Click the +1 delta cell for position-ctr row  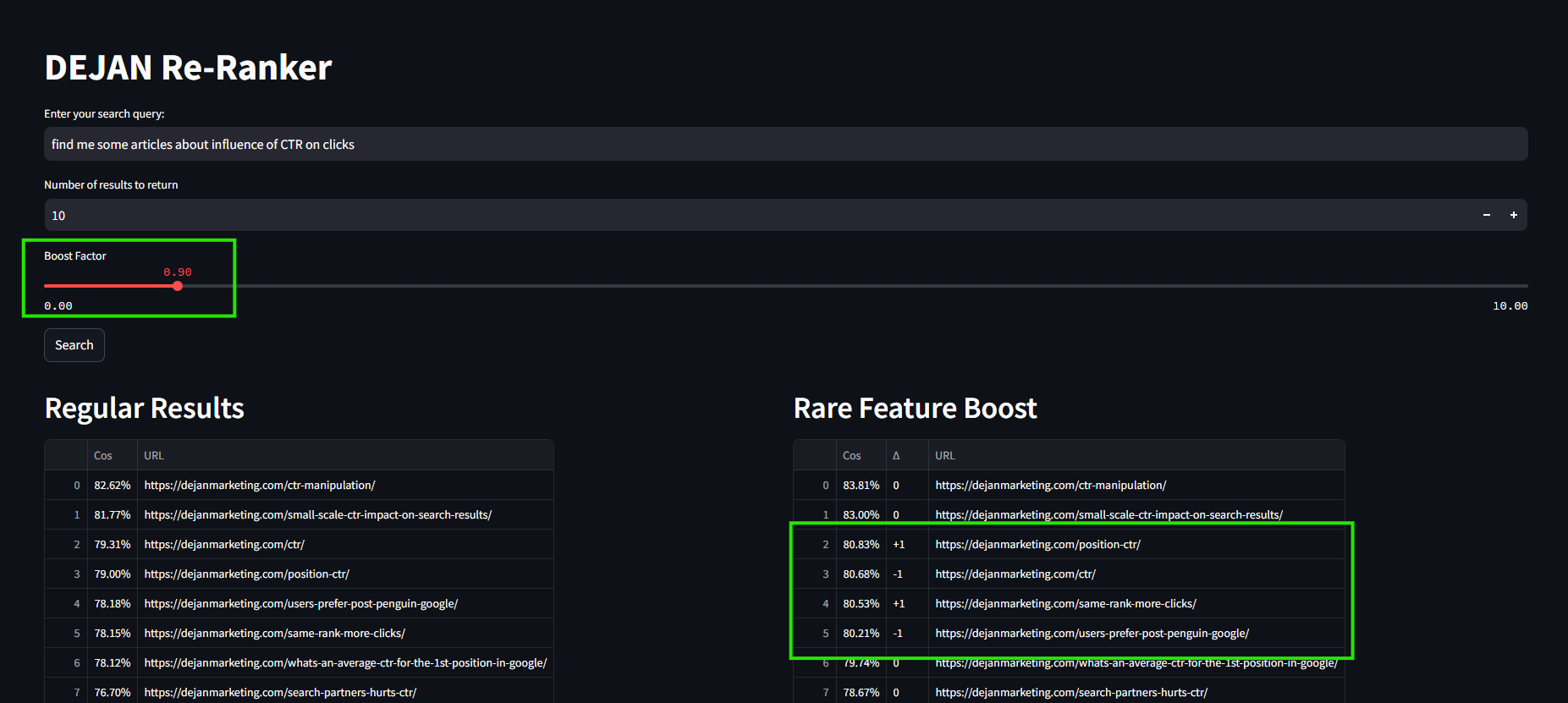[907, 545]
